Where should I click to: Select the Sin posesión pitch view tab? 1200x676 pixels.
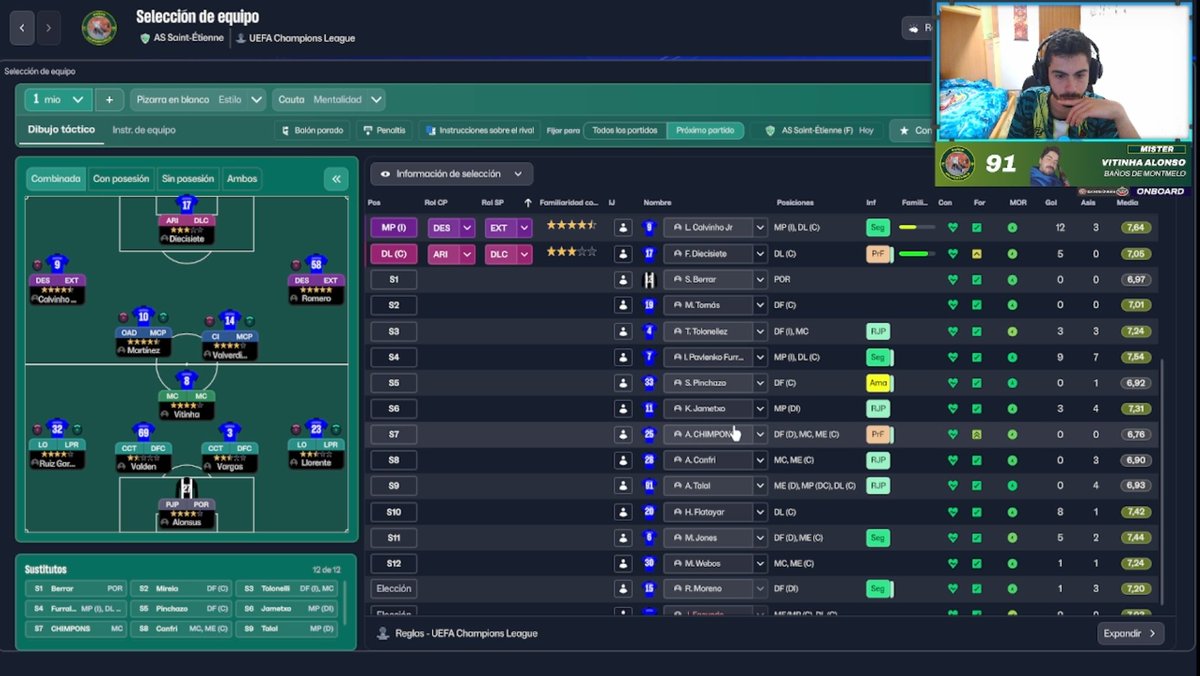(188, 179)
